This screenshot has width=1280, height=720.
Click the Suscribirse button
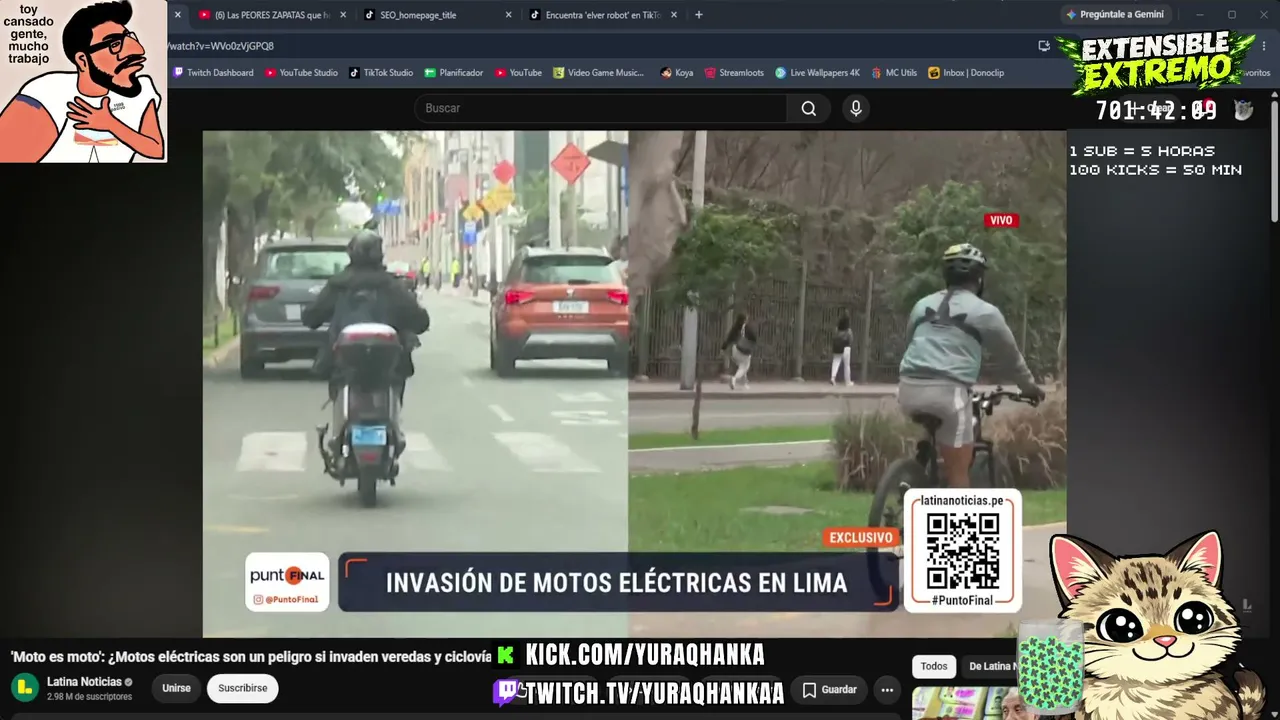click(x=243, y=689)
